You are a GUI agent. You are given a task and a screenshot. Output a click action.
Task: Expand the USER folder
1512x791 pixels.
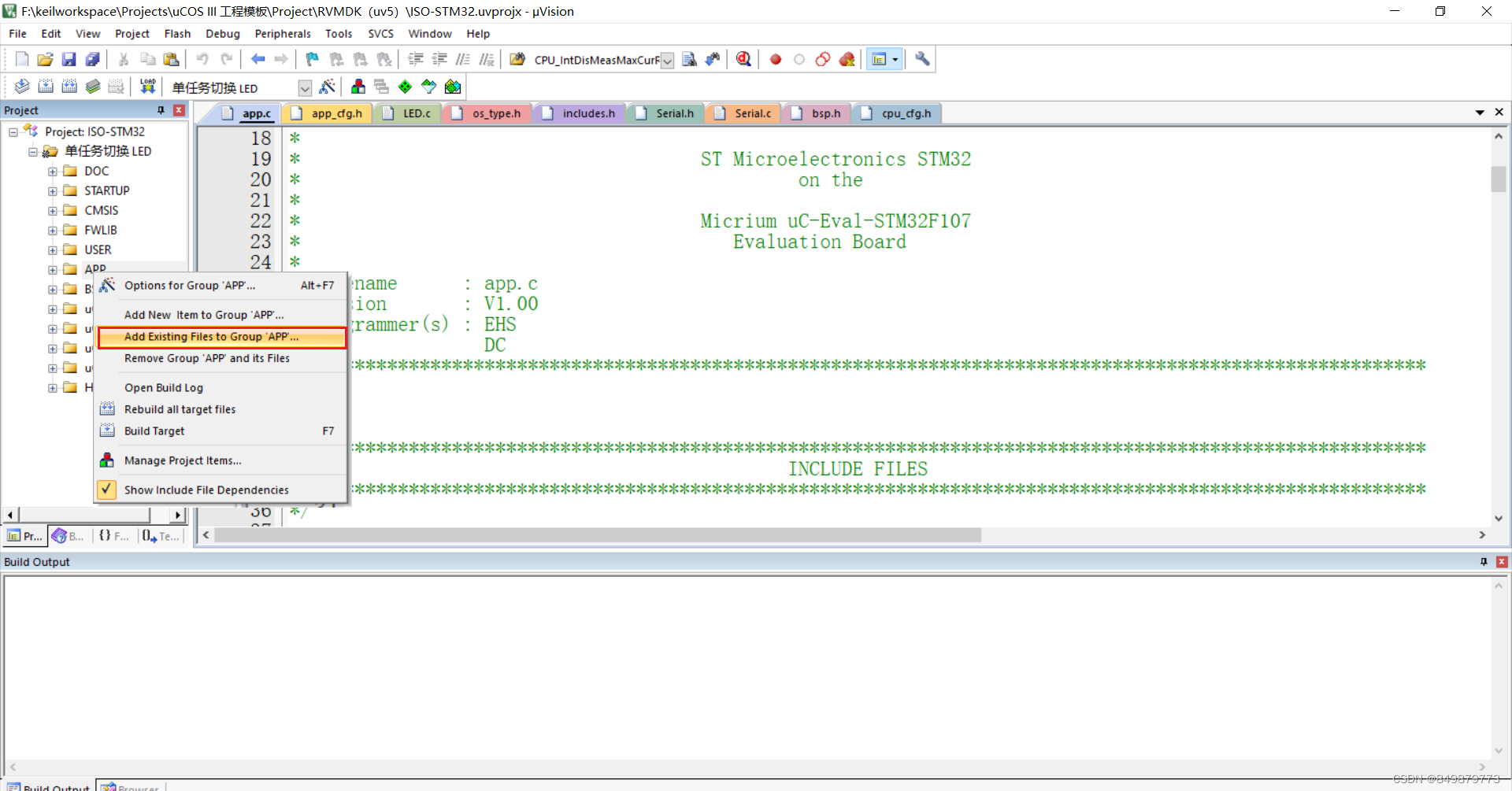tap(52, 250)
